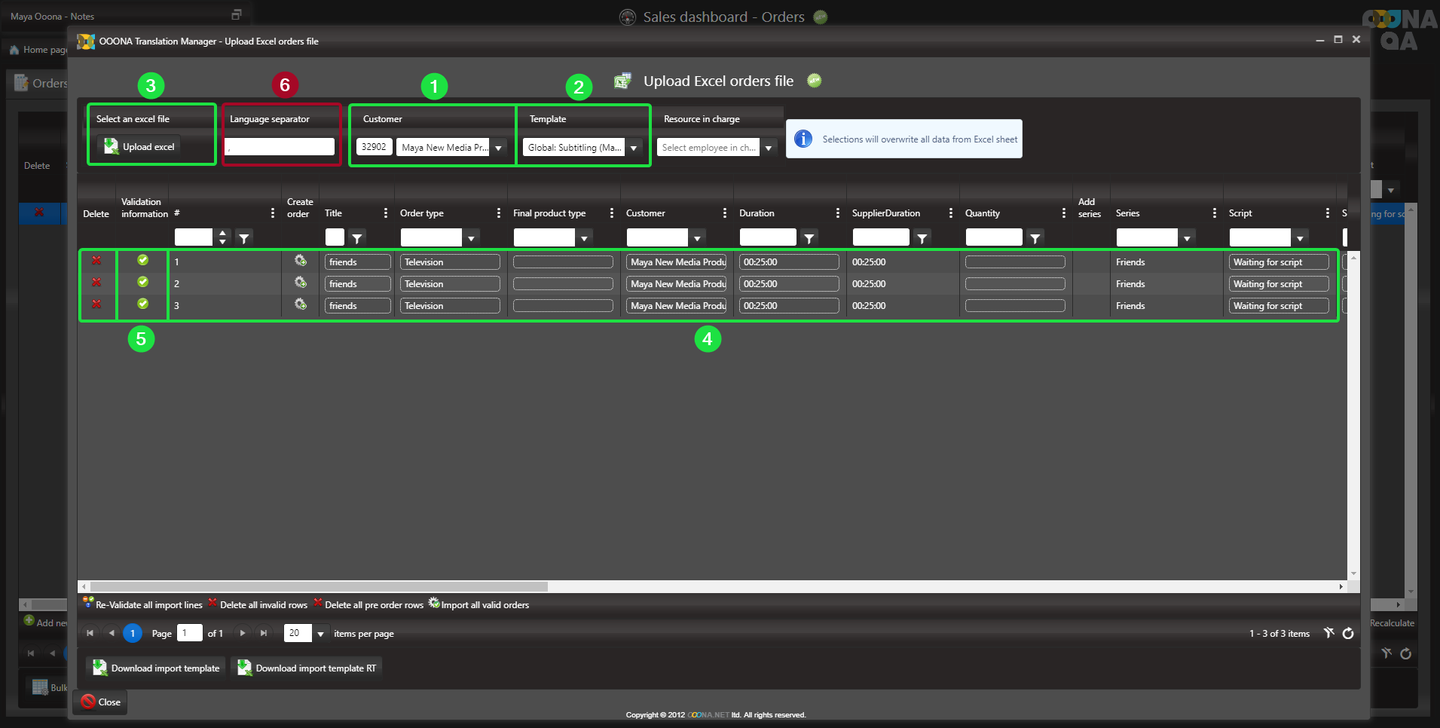Click green validation check in row 3
Viewport: 1440px width, 728px height.
[x=143, y=304]
